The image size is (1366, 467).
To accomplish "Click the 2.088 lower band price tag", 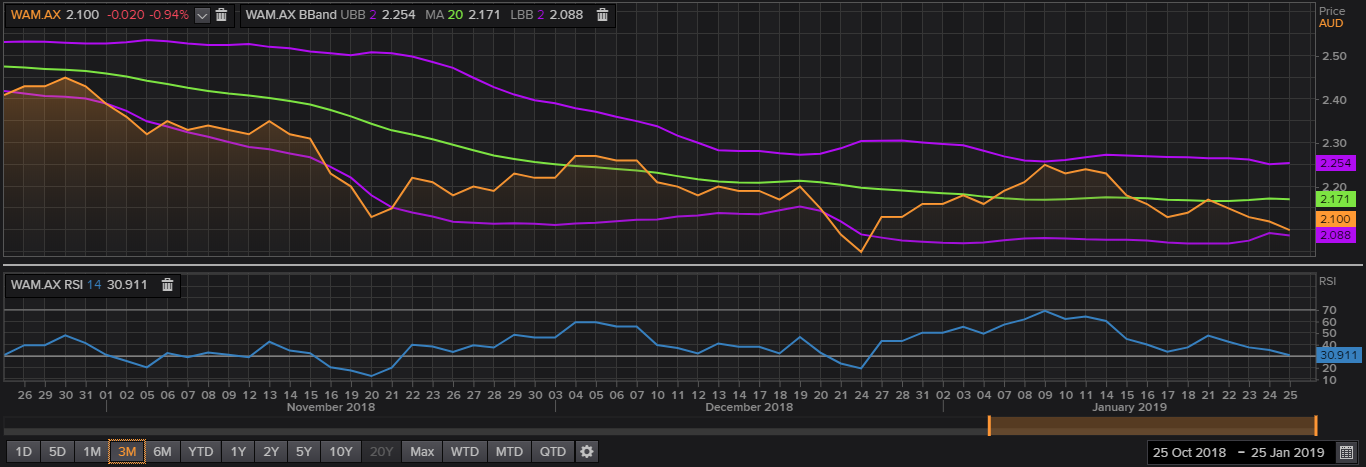I will coord(1336,235).
